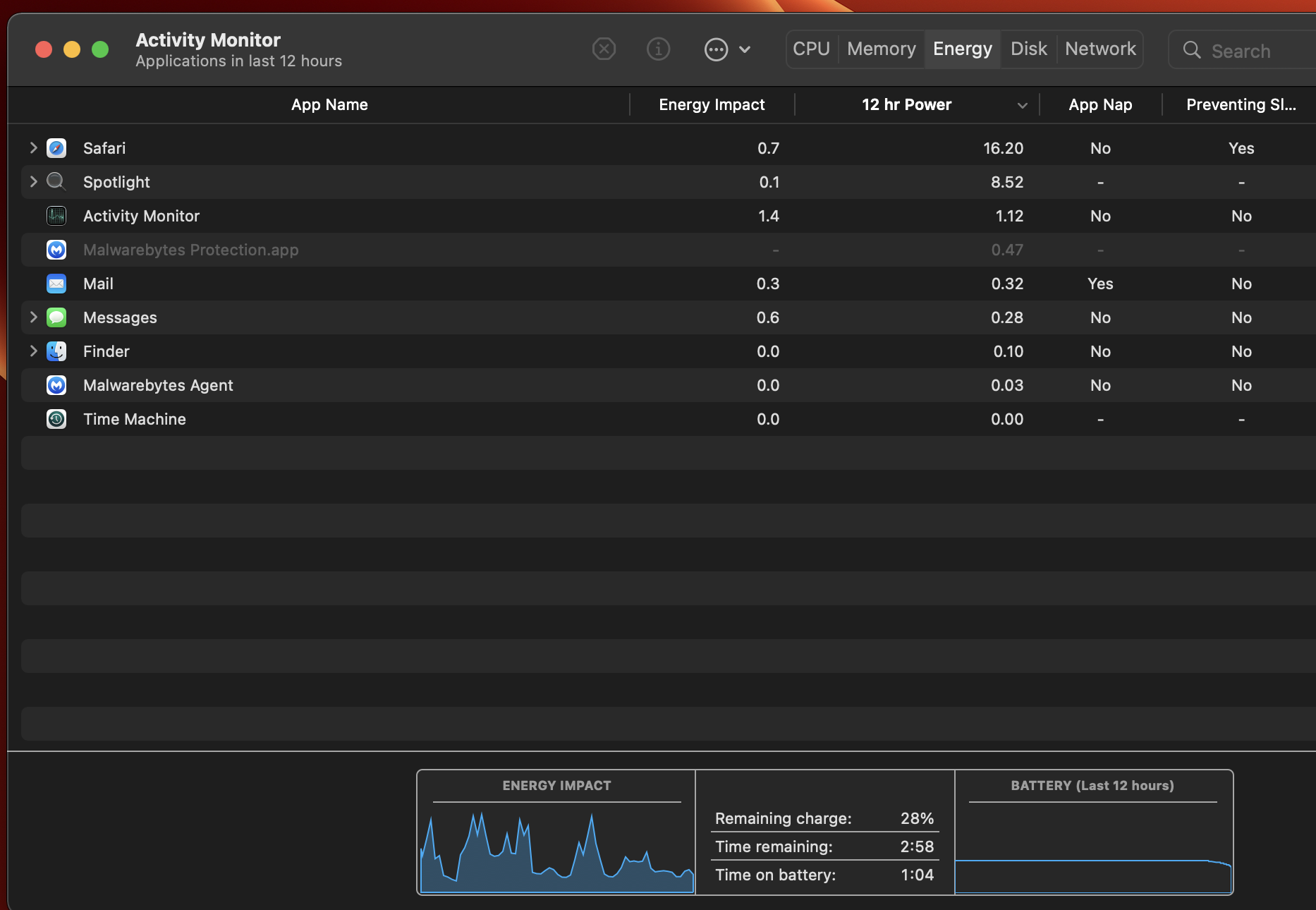
Task: Click the yellow minimize window button
Action: tap(72, 49)
